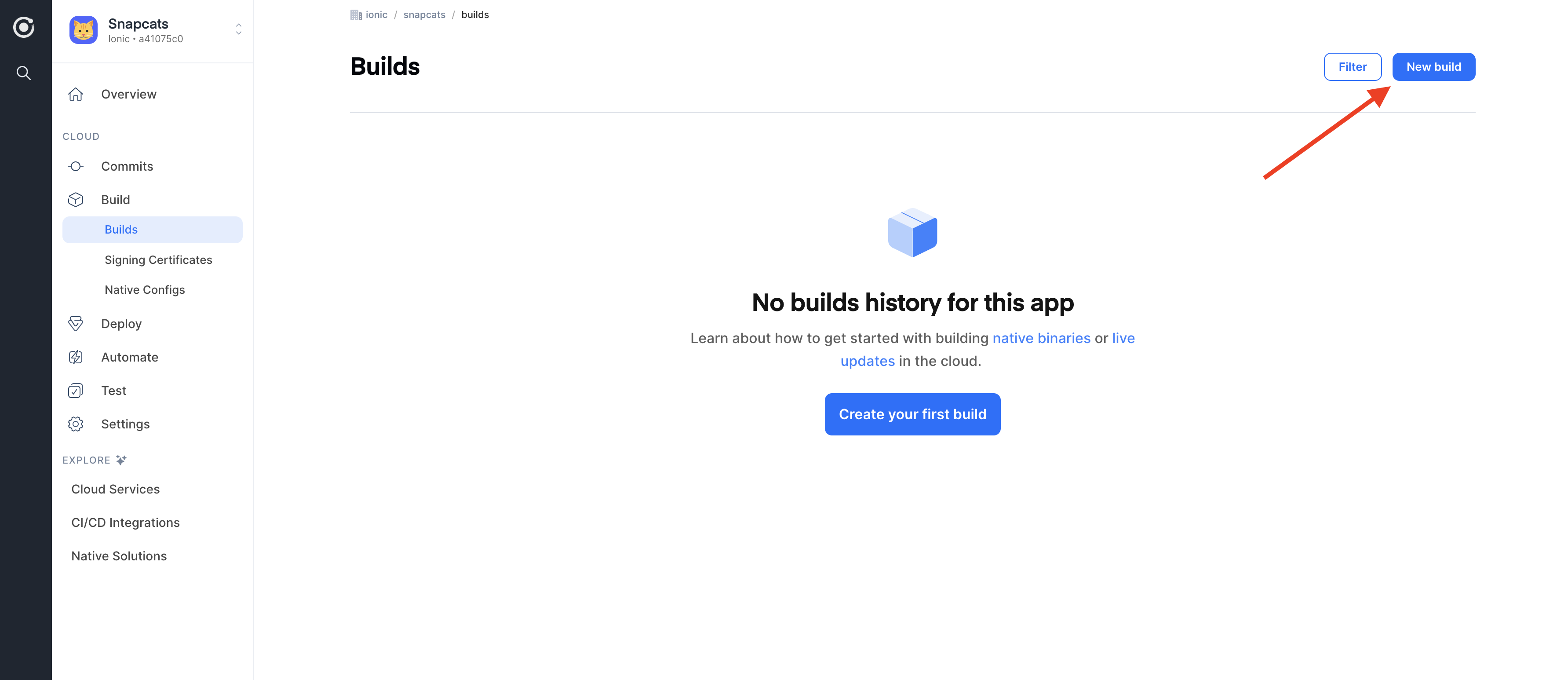
Task: Open Native Solutions
Action: (x=119, y=556)
